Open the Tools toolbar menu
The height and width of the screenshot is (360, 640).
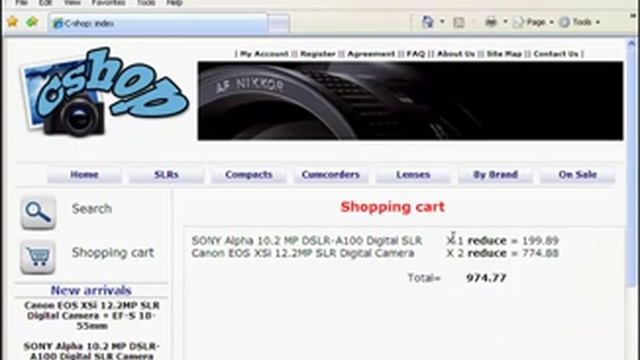(580, 22)
